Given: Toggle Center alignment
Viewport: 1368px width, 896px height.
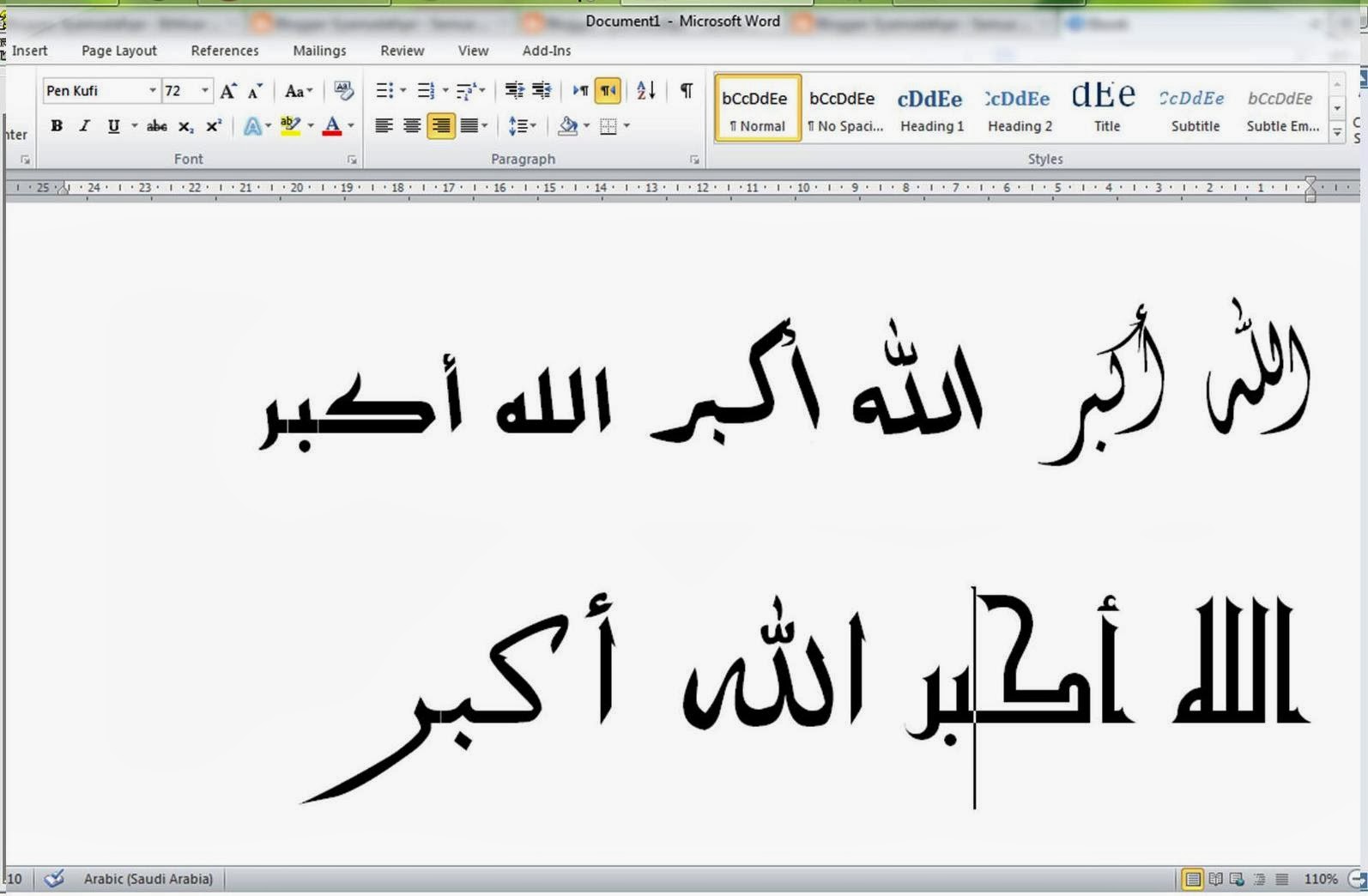Looking at the screenshot, I should coord(412,126).
